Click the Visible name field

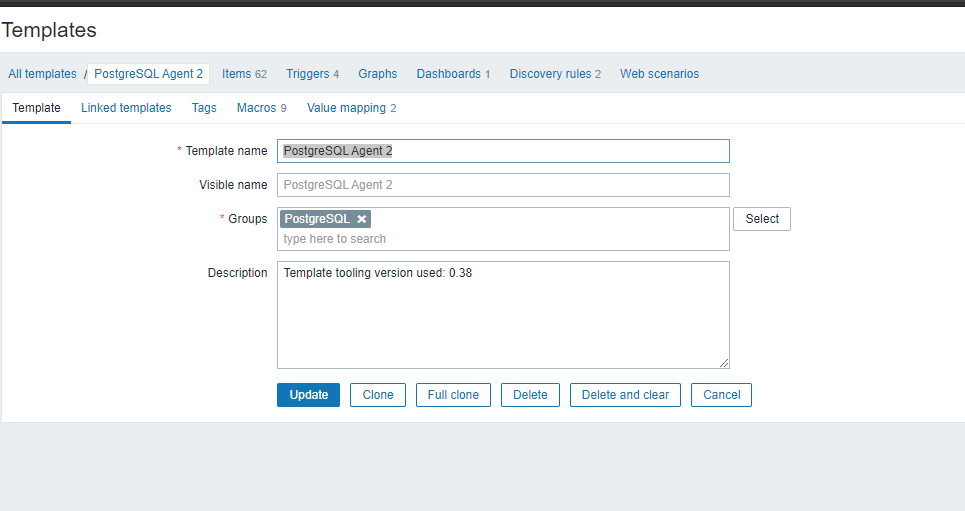[503, 185]
